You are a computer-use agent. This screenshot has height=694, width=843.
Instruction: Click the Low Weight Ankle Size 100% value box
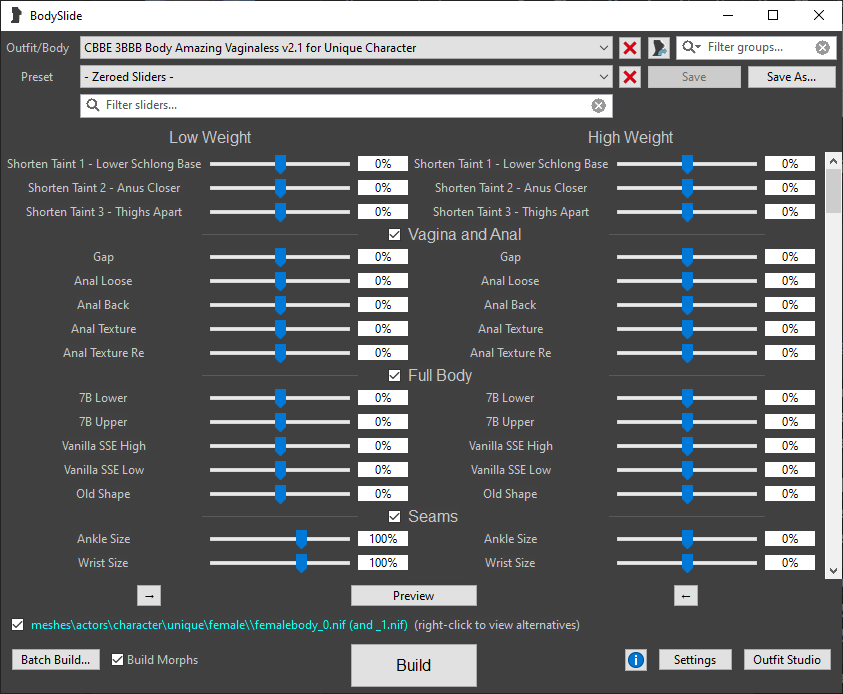[383, 539]
